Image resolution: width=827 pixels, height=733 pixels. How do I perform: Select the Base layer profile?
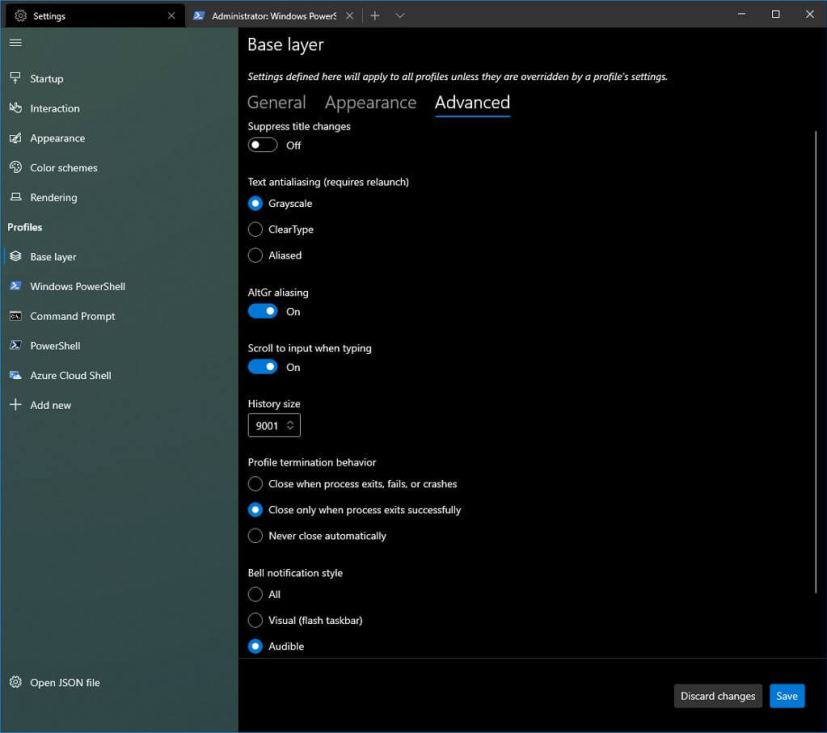pyautogui.click(x=119, y=256)
